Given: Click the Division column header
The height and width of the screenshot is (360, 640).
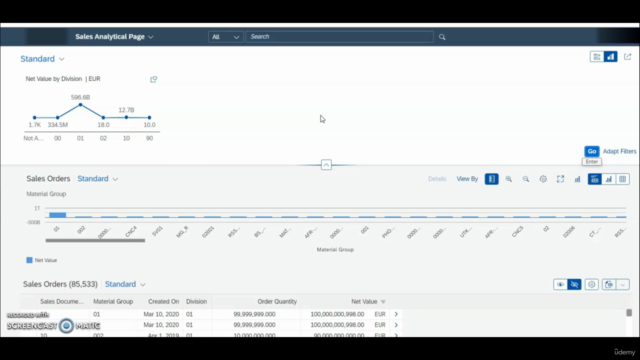Looking at the screenshot, I should [196, 302].
